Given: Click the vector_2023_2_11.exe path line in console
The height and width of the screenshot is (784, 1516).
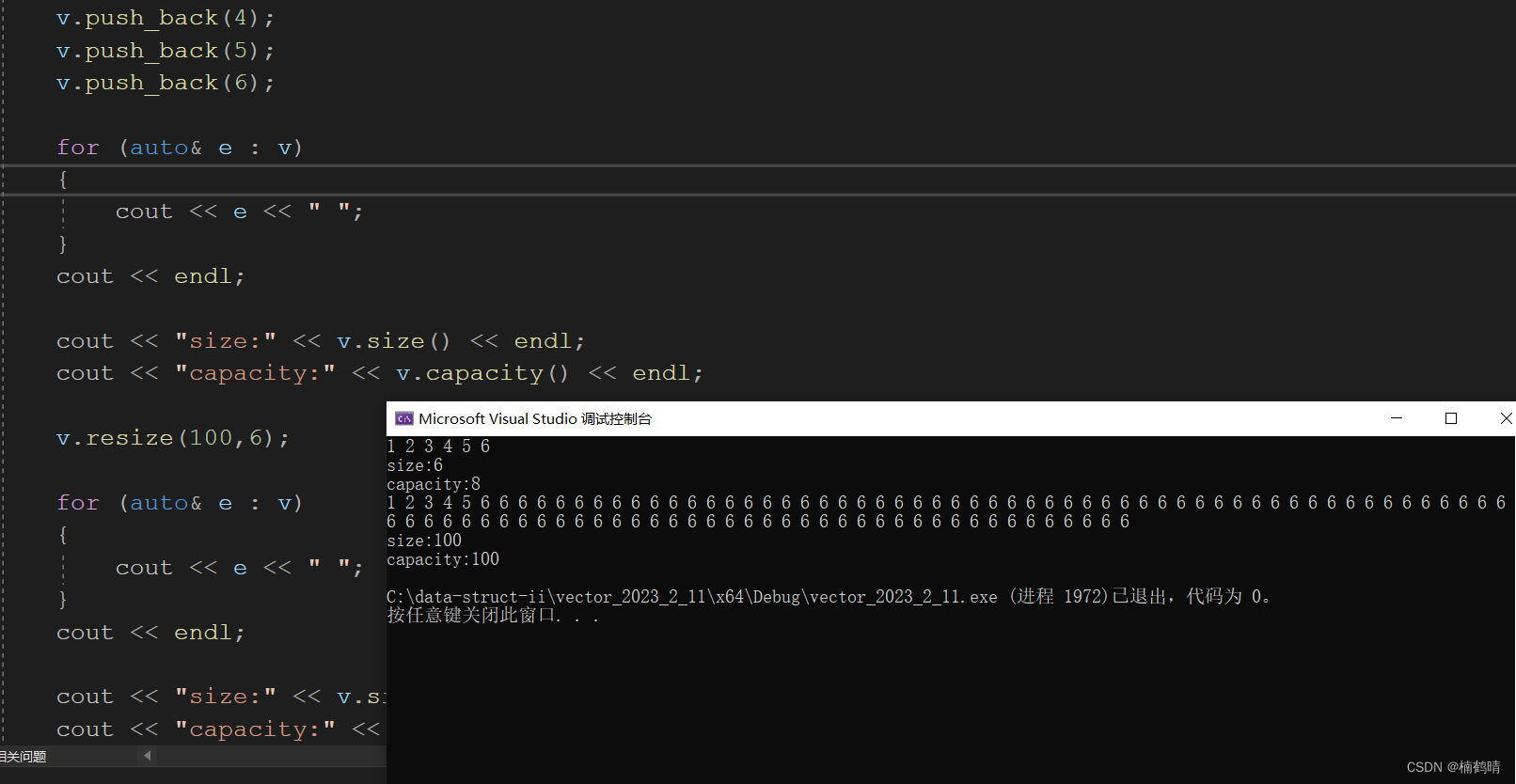Looking at the screenshot, I should click(x=829, y=597).
